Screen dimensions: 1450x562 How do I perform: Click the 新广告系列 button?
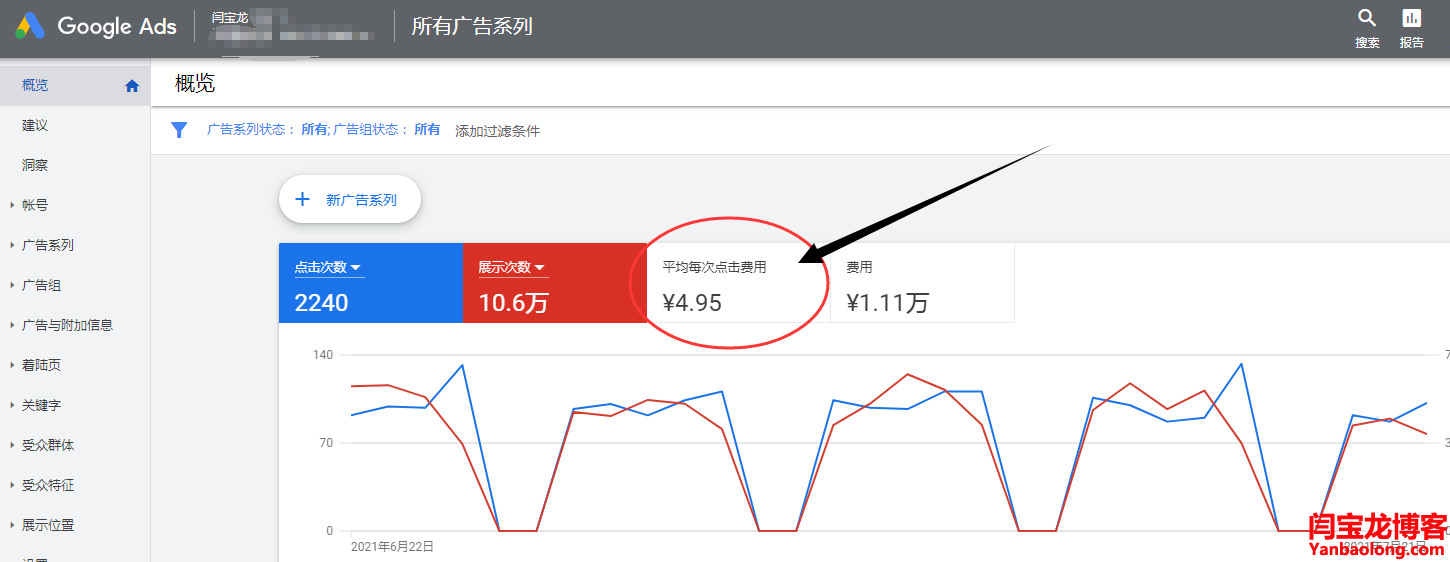pos(350,199)
